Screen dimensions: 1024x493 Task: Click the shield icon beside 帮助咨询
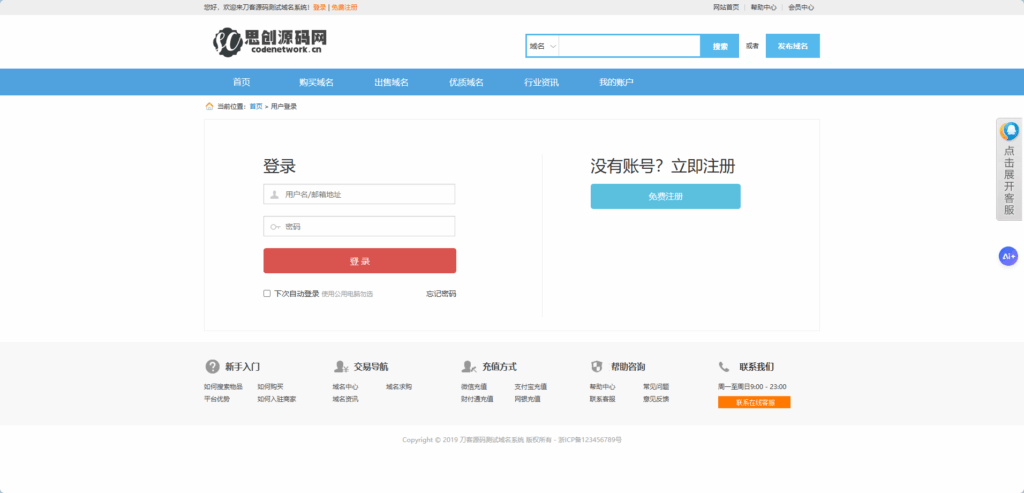click(597, 367)
